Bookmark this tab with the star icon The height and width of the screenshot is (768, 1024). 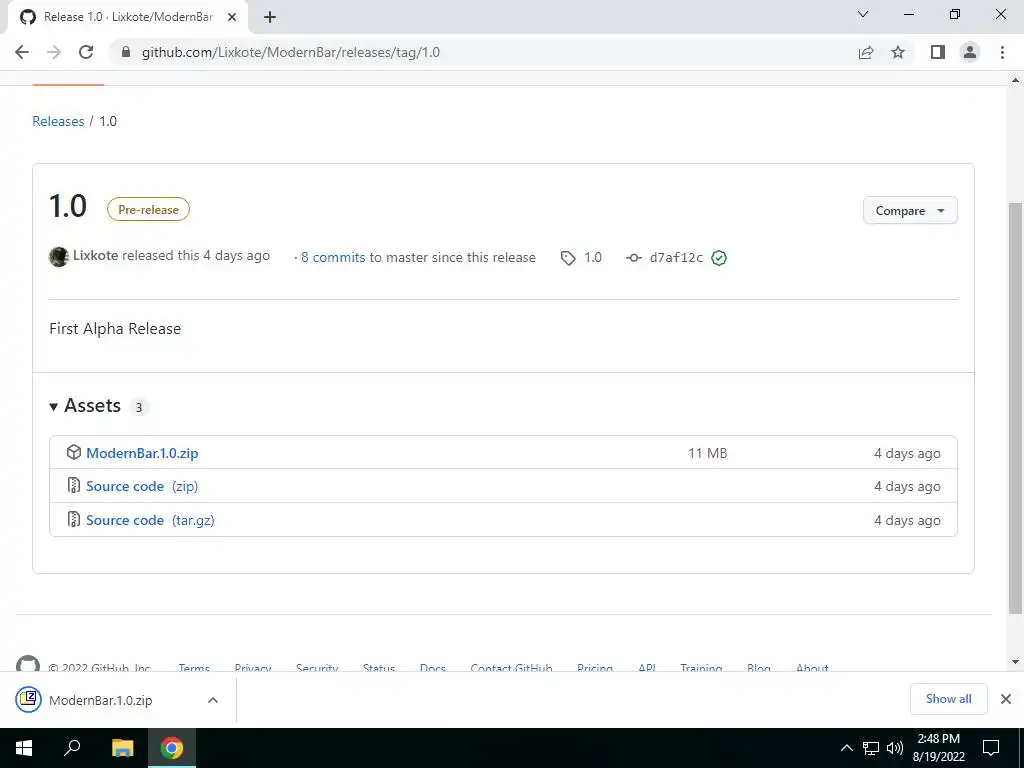898,52
